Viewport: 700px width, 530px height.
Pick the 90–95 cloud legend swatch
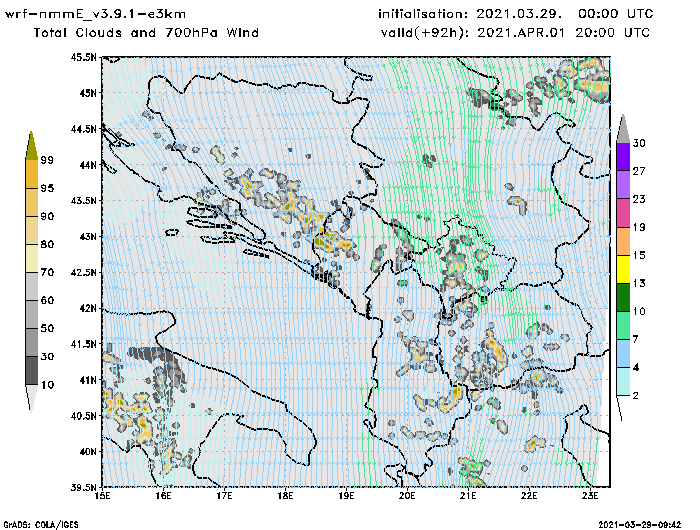[32, 202]
